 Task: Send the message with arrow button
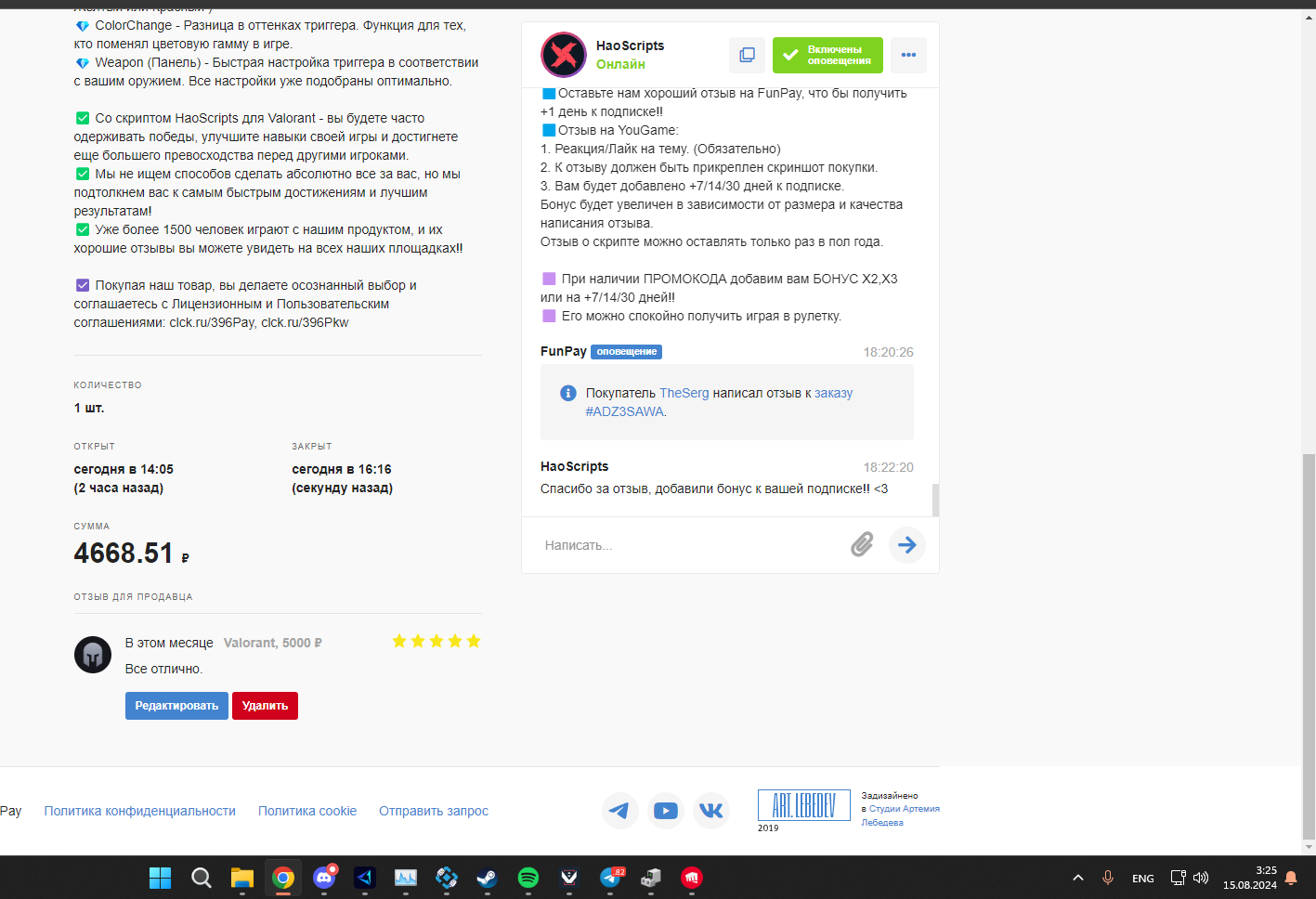coord(907,545)
